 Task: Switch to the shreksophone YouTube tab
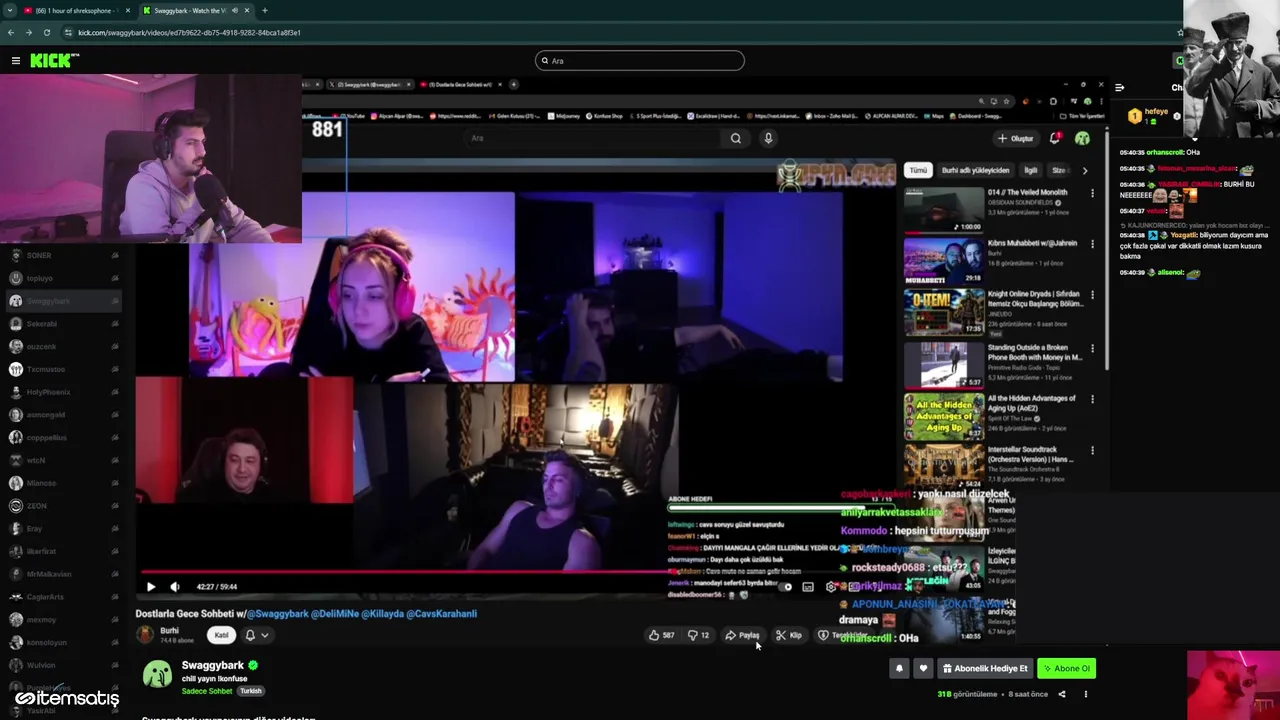(x=75, y=11)
